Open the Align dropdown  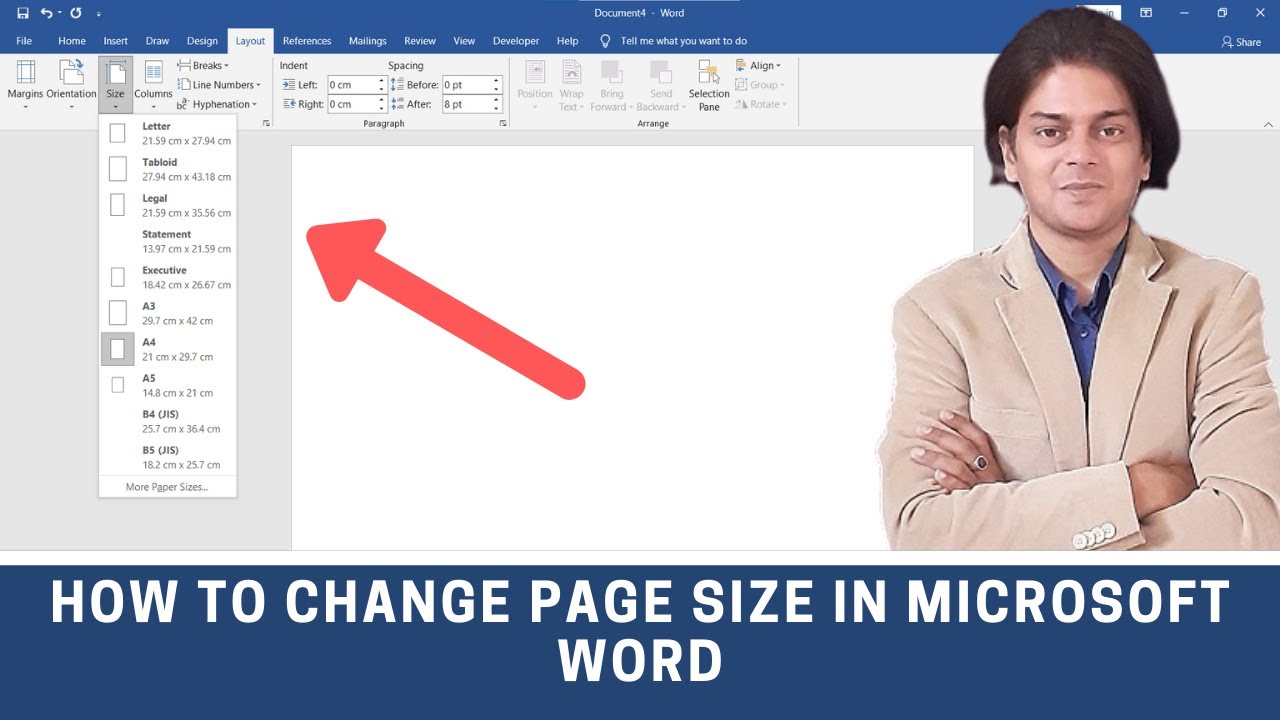tap(758, 66)
